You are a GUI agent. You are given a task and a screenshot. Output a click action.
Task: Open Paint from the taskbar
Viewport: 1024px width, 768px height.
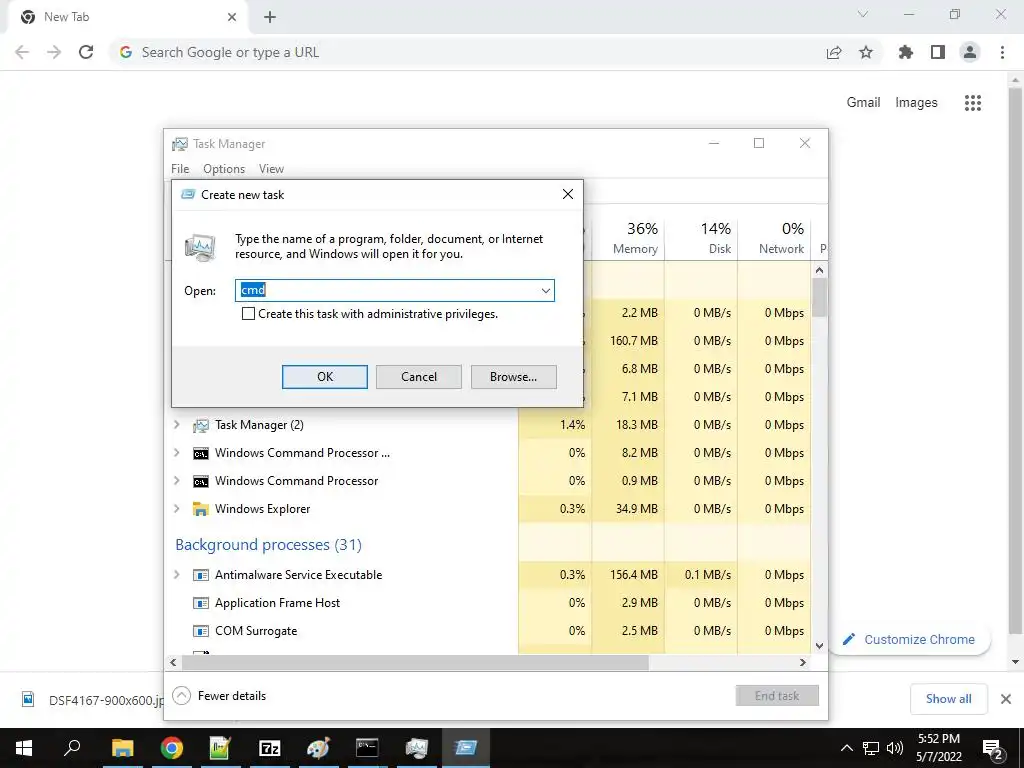(318, 748)
